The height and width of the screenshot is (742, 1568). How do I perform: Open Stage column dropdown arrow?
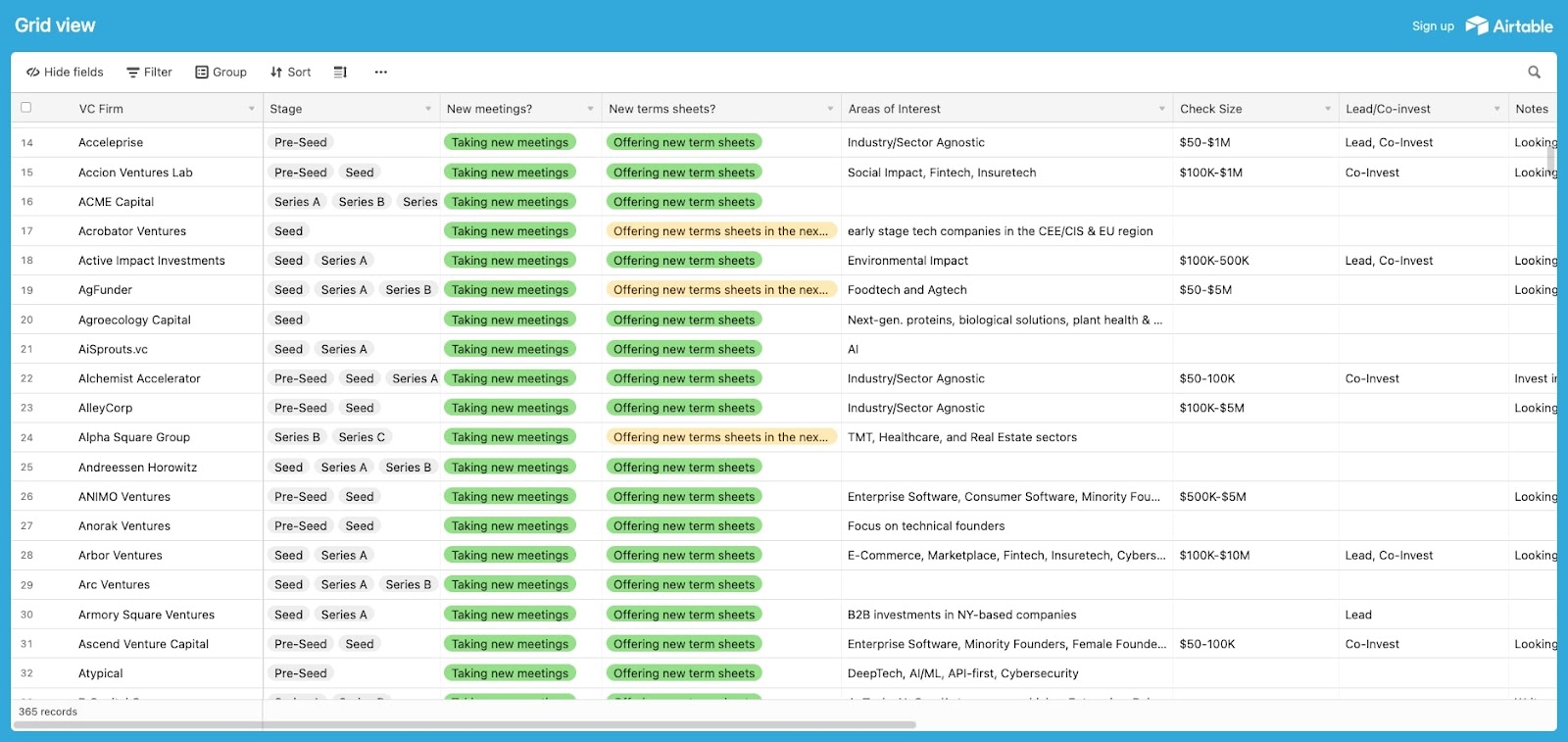point(428,109)
